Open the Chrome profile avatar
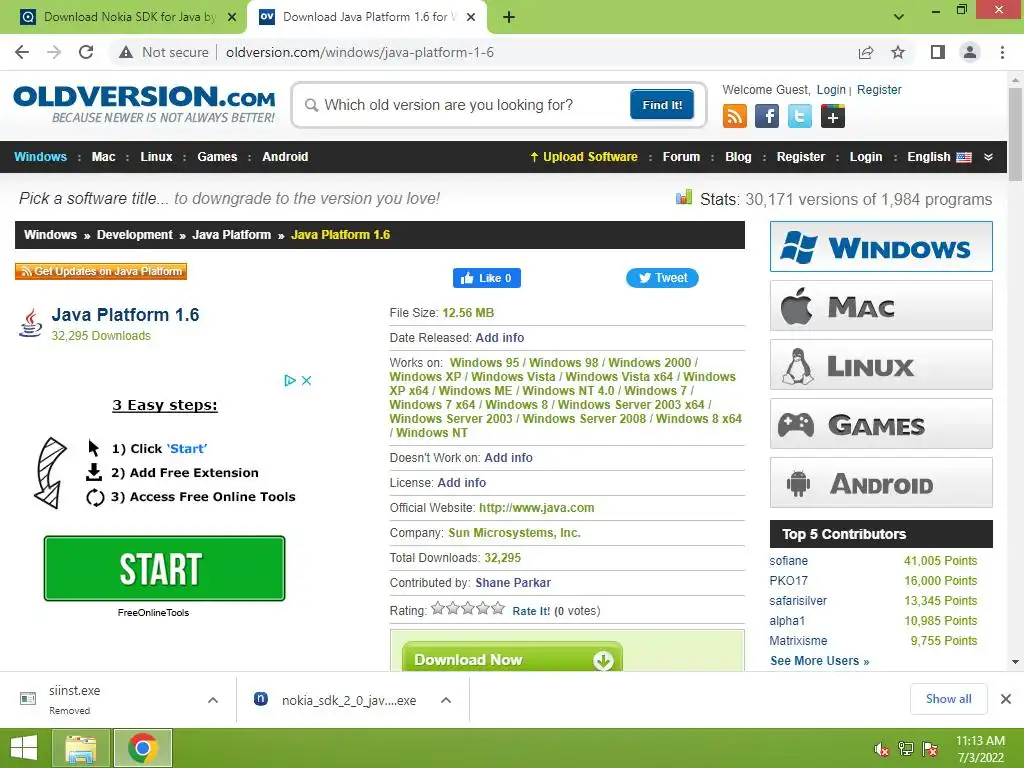 pyautogui.click(x=970, y=52)
